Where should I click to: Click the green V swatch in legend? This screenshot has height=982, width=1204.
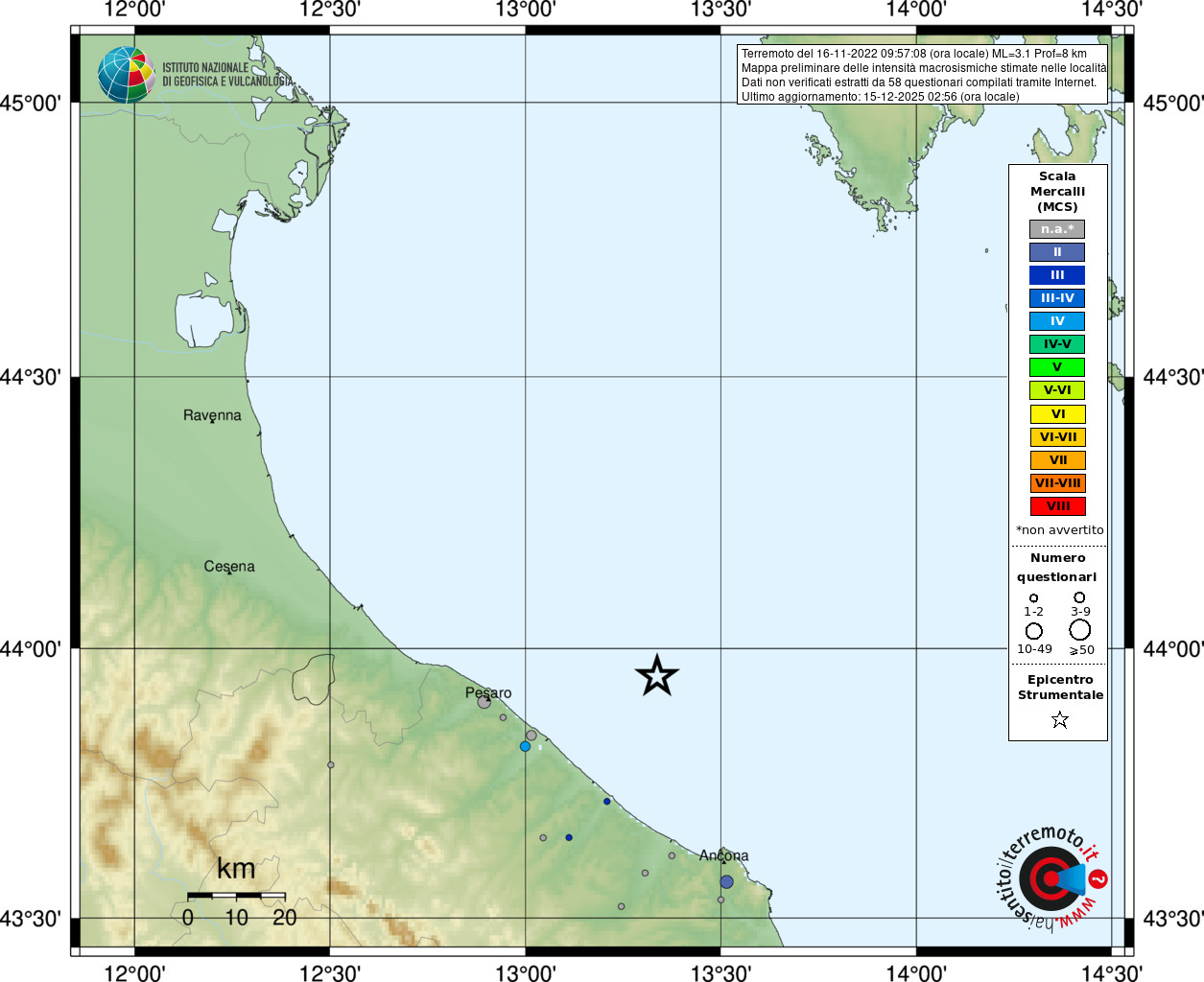(1057, 367)
